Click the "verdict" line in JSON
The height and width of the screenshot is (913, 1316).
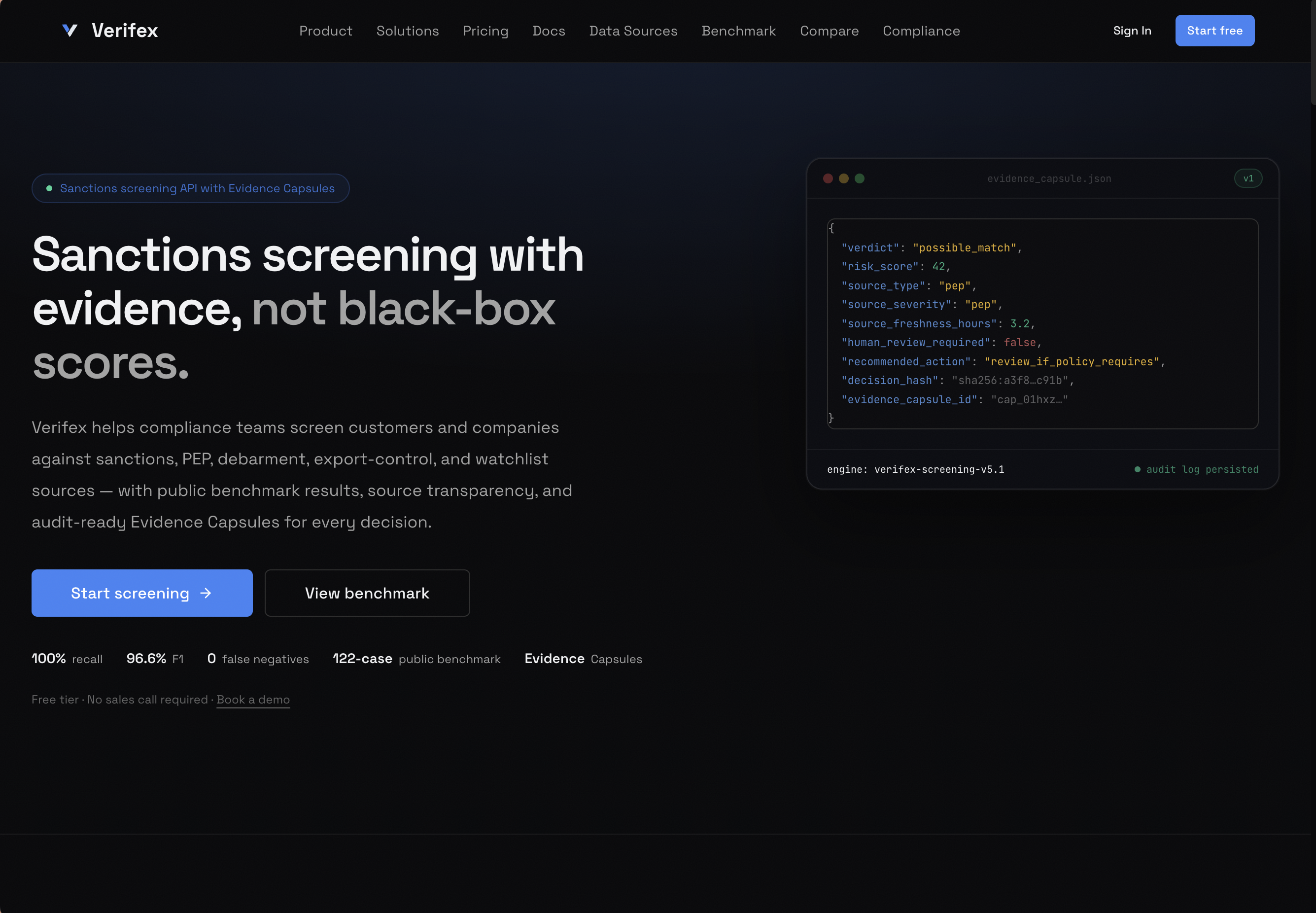click(x=932, y=247)
